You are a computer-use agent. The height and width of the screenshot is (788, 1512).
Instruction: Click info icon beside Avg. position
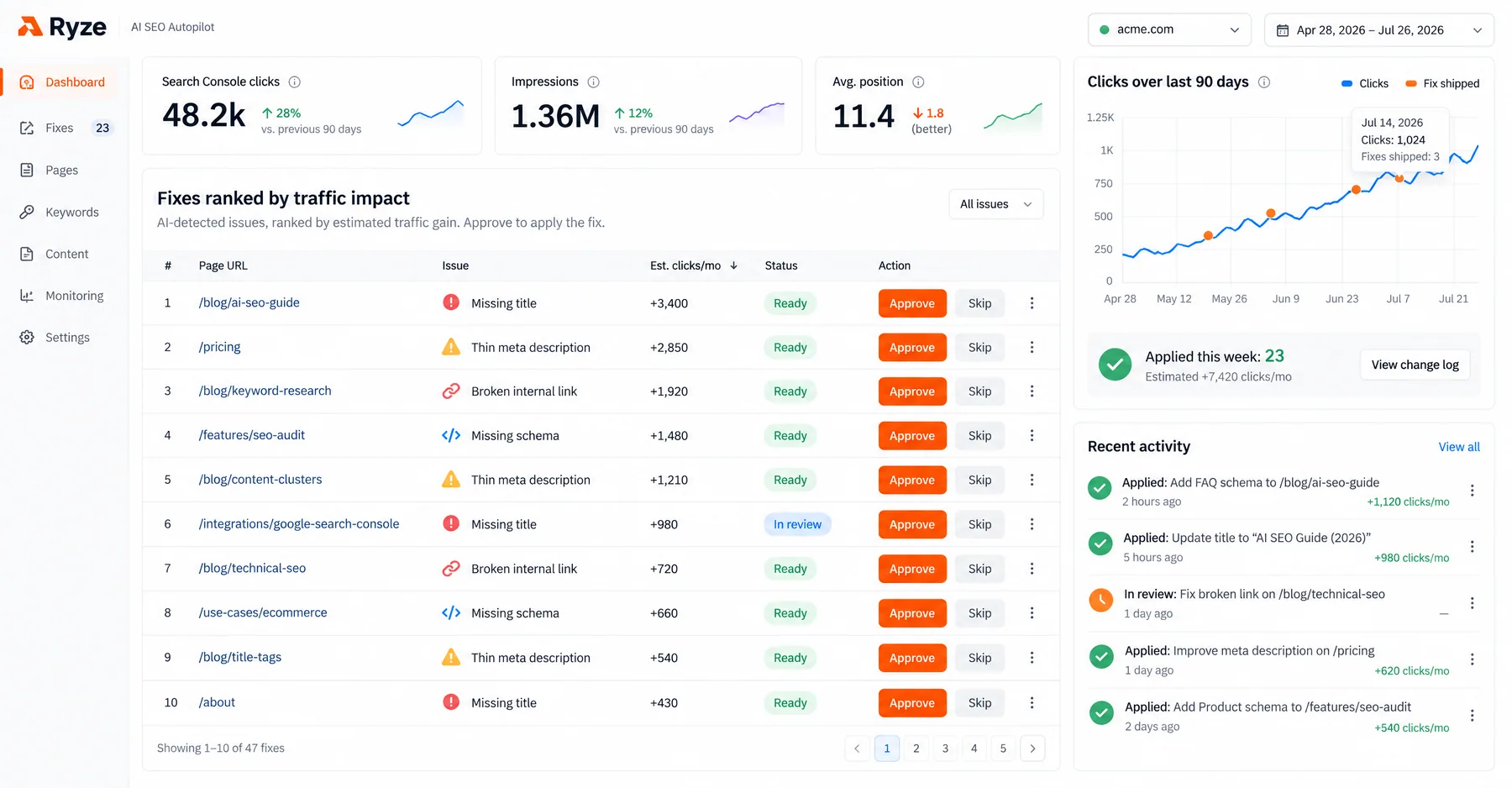[x=919, y=81]
